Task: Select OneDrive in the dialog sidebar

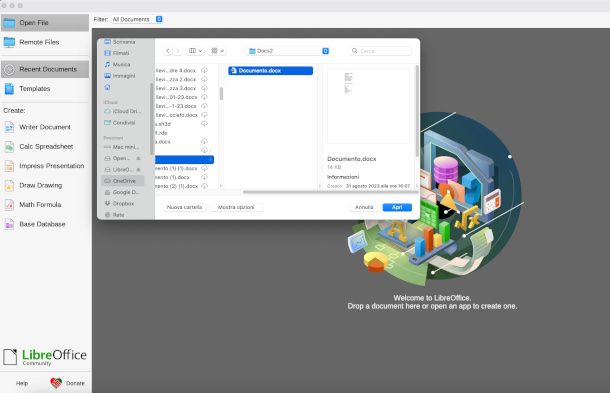Action: point(123,181)
